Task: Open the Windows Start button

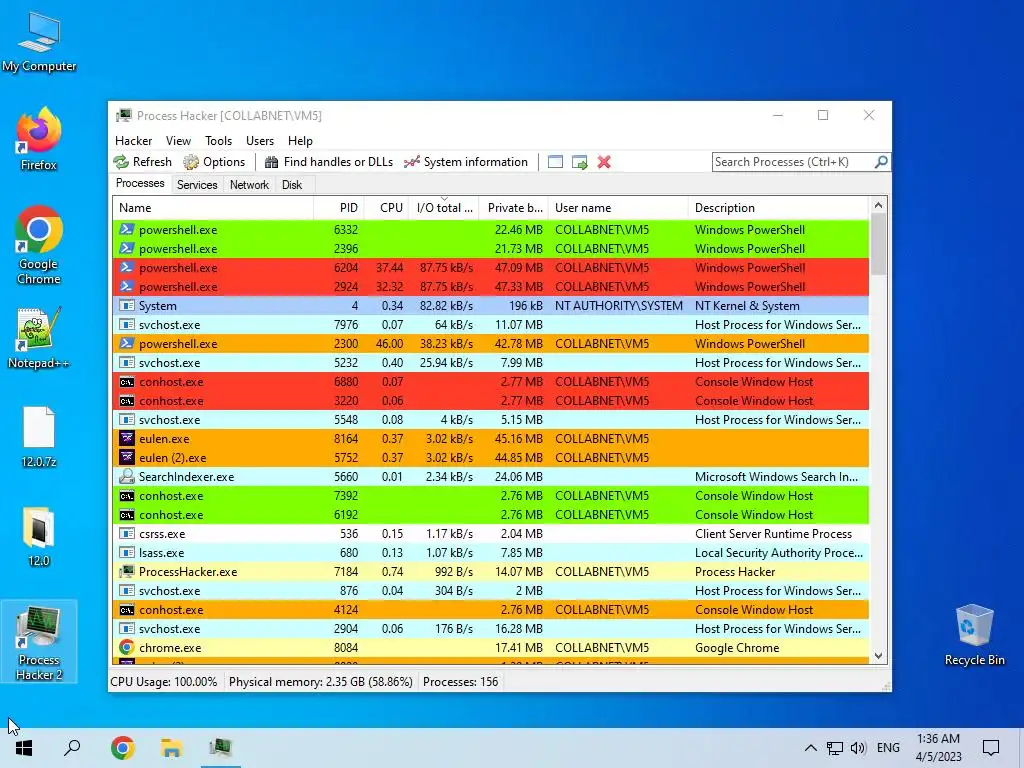Action: [x=24, y=748]
